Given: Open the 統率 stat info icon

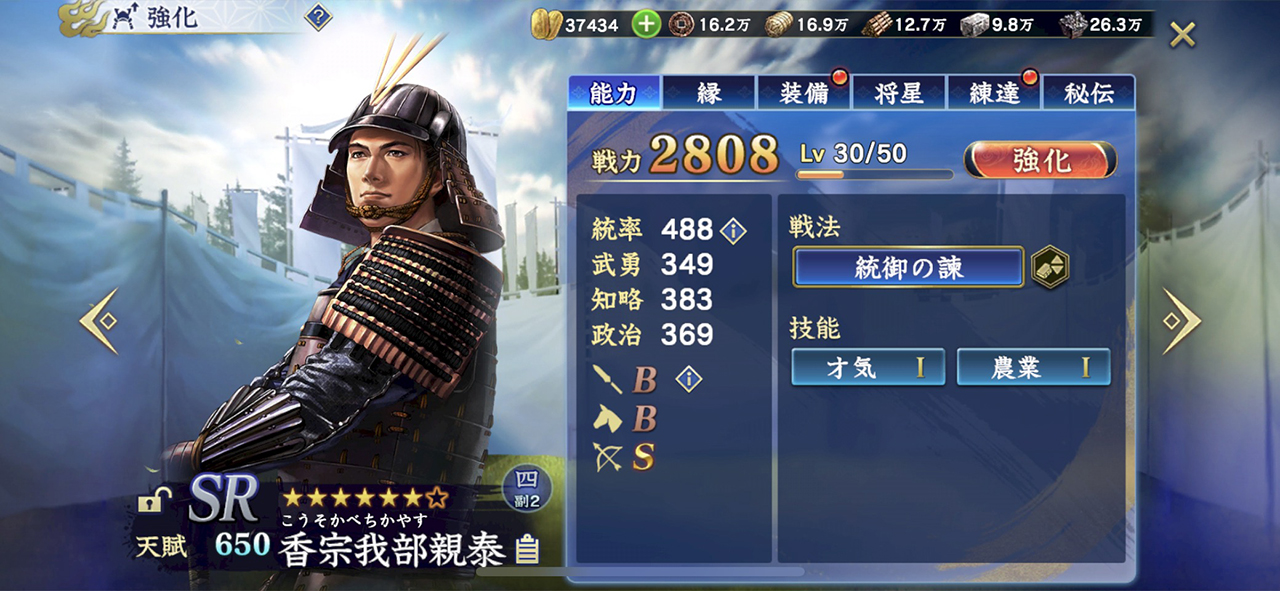Looking at the screenshot, I should 733,230.
